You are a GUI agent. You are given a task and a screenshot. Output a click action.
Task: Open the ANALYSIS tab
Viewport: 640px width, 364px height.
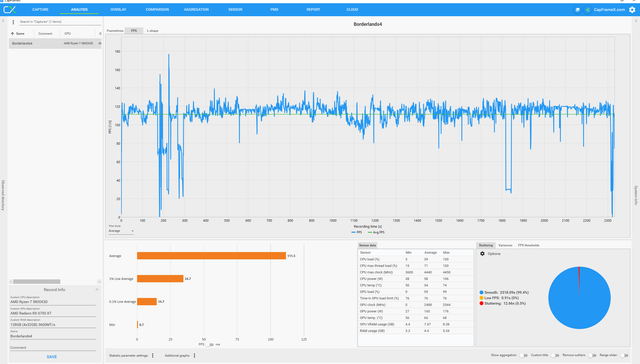coord(79,9)
